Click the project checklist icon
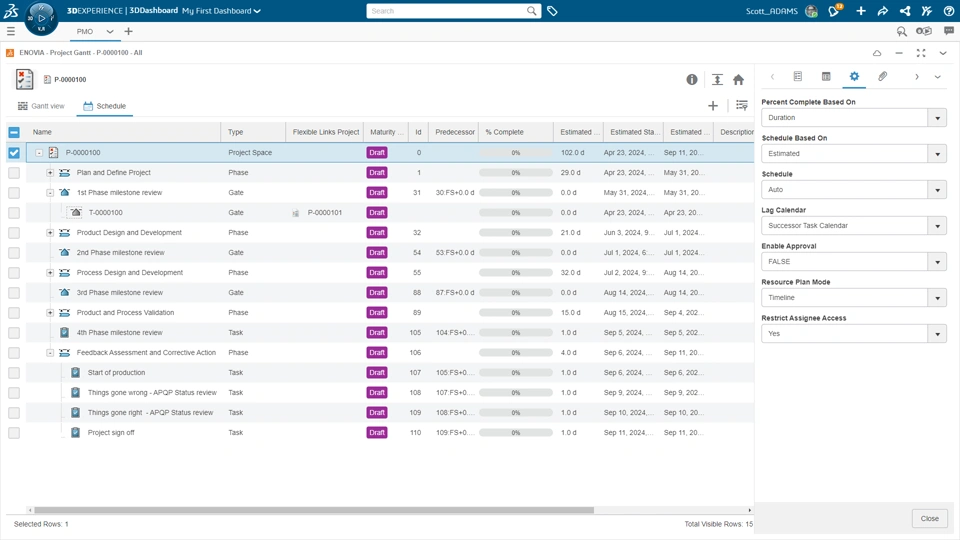960x540 pixels. point(24,79)
